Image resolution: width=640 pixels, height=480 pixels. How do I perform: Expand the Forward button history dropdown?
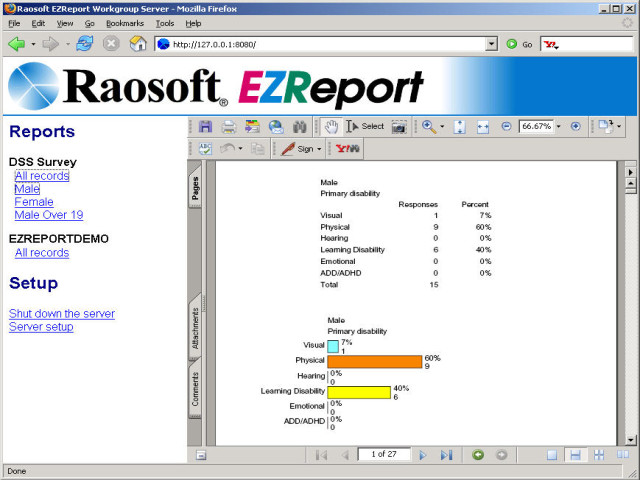[x=67, y=44]
